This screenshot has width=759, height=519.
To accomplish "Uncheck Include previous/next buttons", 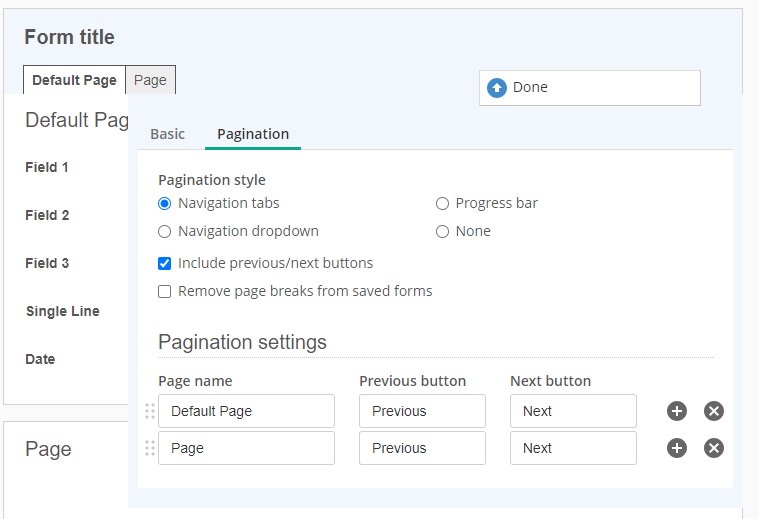I will click(x=165, y=263).
